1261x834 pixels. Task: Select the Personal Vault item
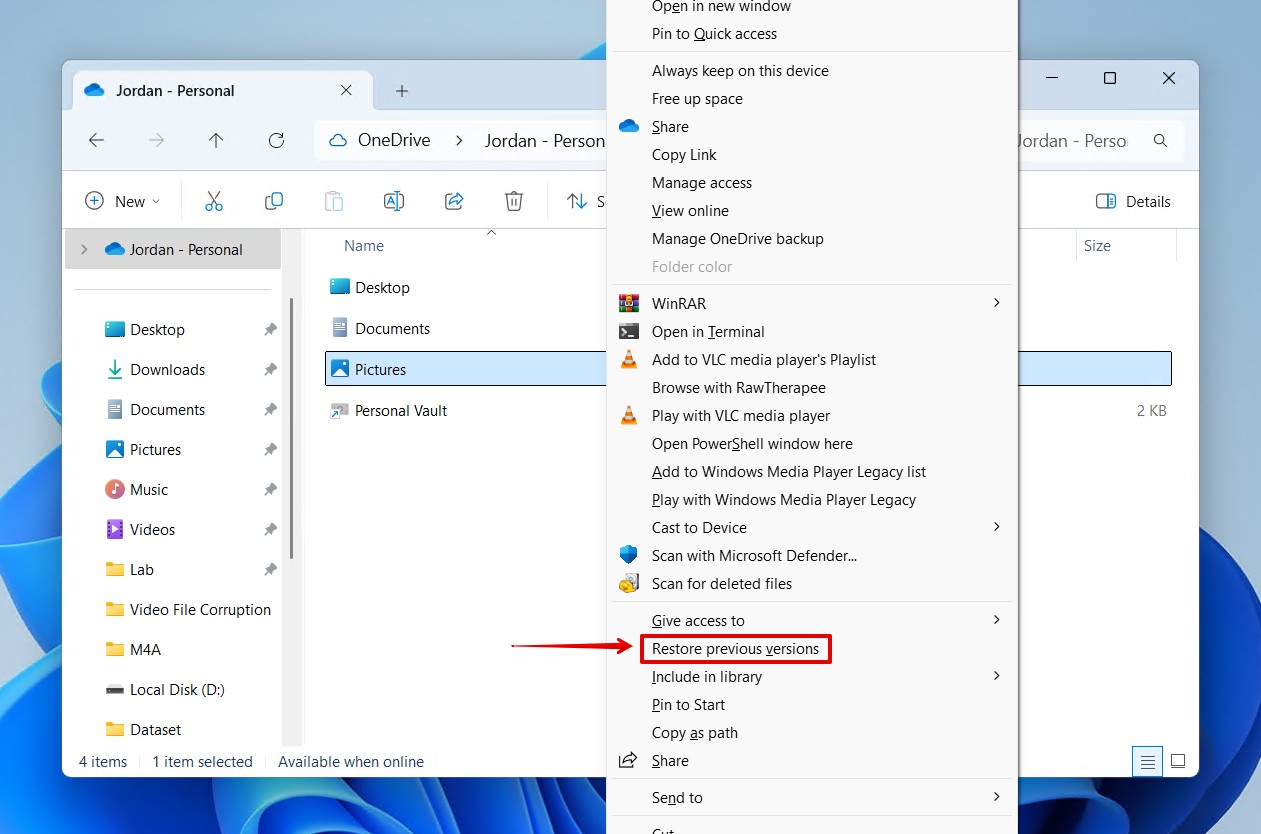click(400, 411)
